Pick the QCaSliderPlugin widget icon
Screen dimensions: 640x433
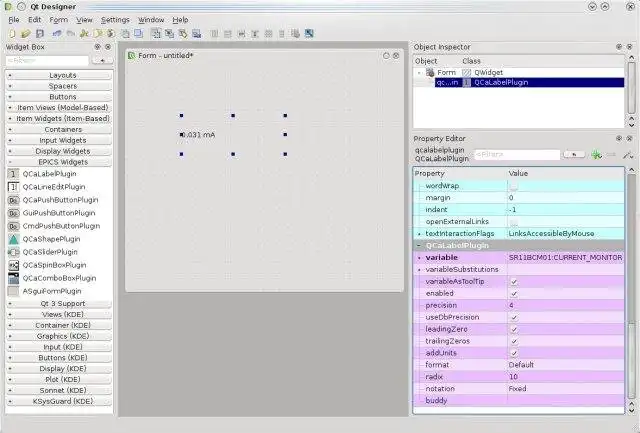(x=13, y=252)
